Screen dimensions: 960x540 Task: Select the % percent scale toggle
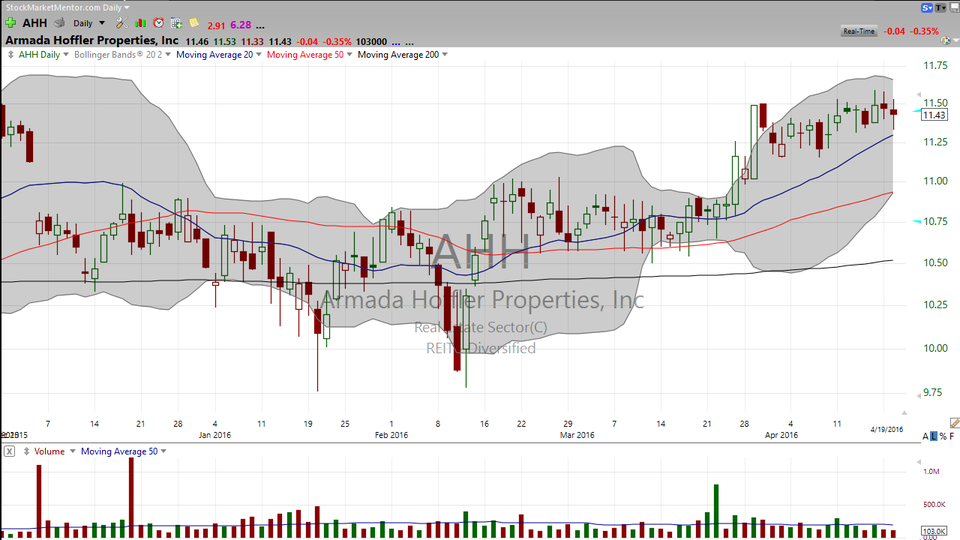(943, 436)
